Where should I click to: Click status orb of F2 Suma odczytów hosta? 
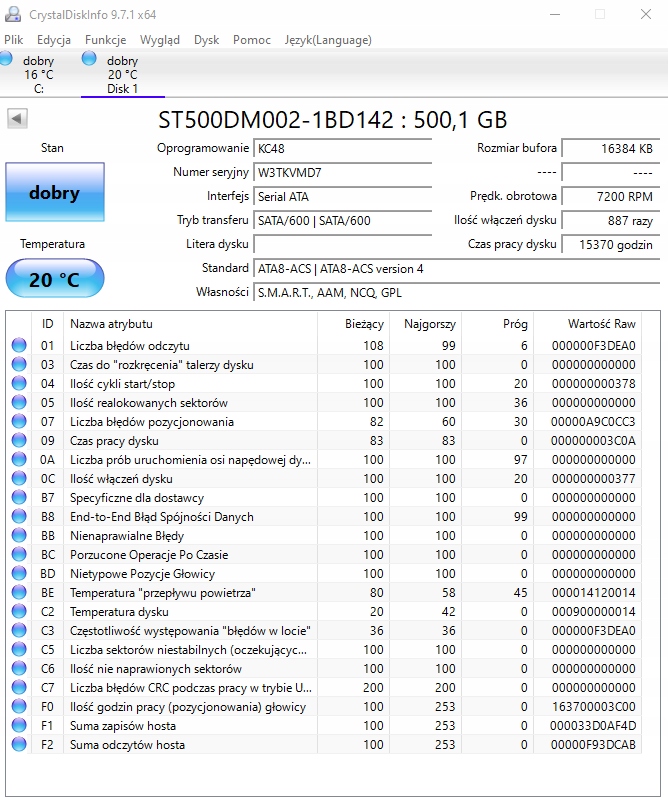click(x=19, y=745)
